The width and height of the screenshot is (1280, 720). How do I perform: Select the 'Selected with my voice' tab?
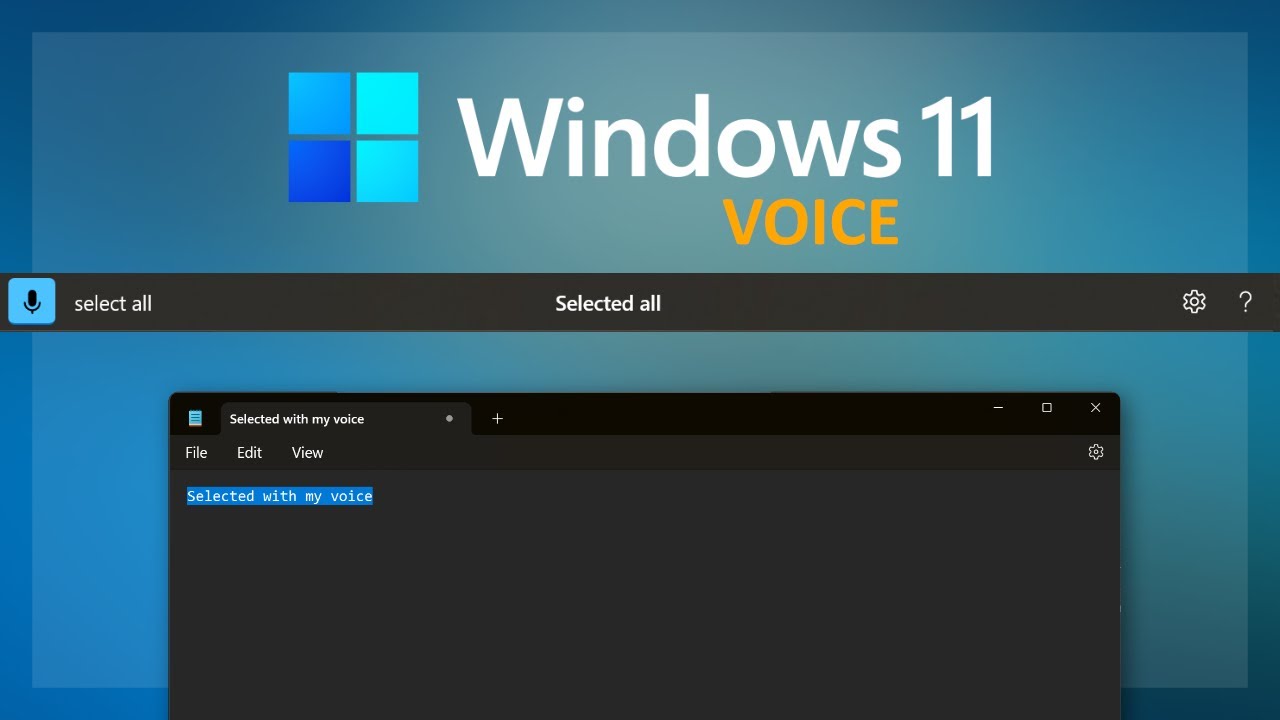345,419
